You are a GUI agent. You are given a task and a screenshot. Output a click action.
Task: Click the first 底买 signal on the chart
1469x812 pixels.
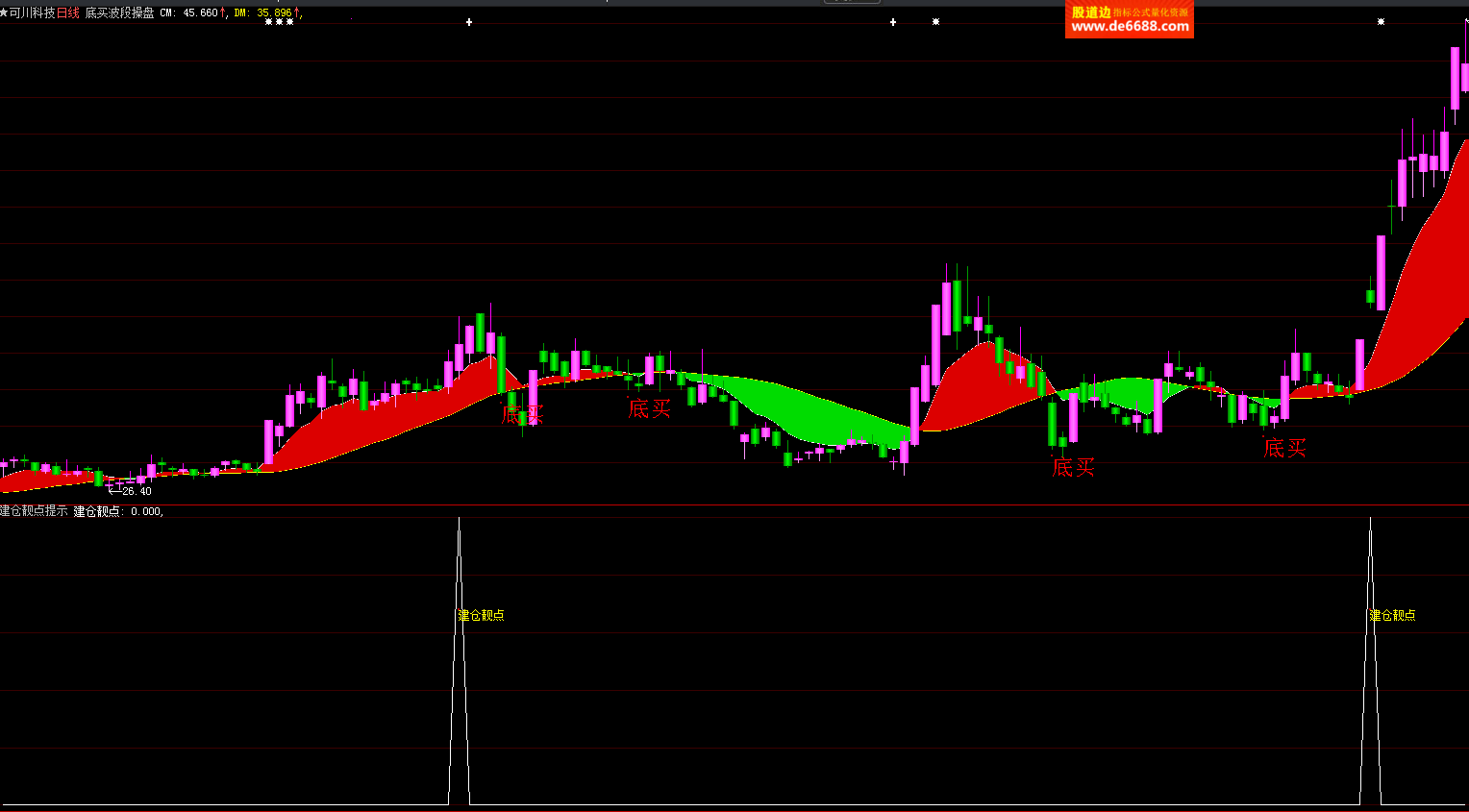pos(522,415)
